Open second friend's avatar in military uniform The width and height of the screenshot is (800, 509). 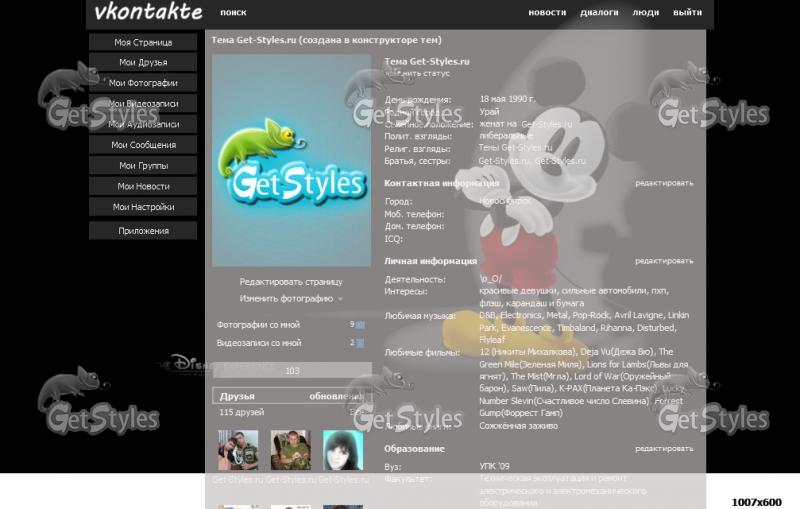[291, 450]
